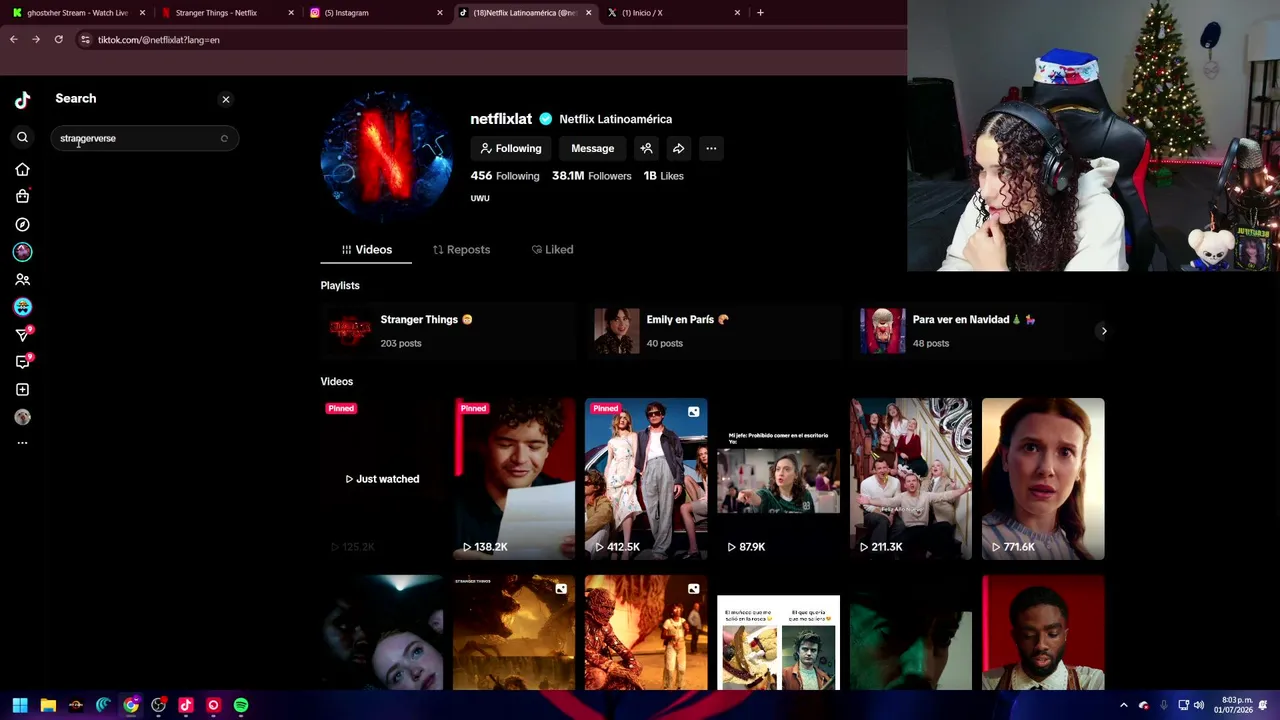Click the Message button
Viewport: 1280px width, 720px height.
(x=592, y=148)
